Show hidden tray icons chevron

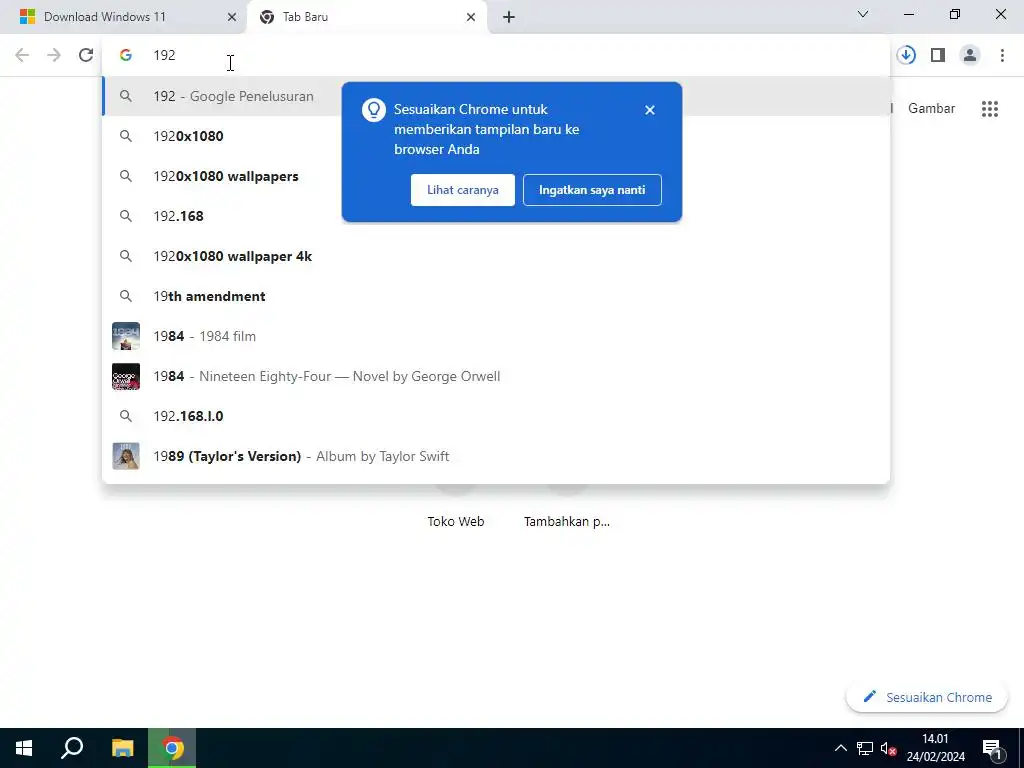(840, 748)
